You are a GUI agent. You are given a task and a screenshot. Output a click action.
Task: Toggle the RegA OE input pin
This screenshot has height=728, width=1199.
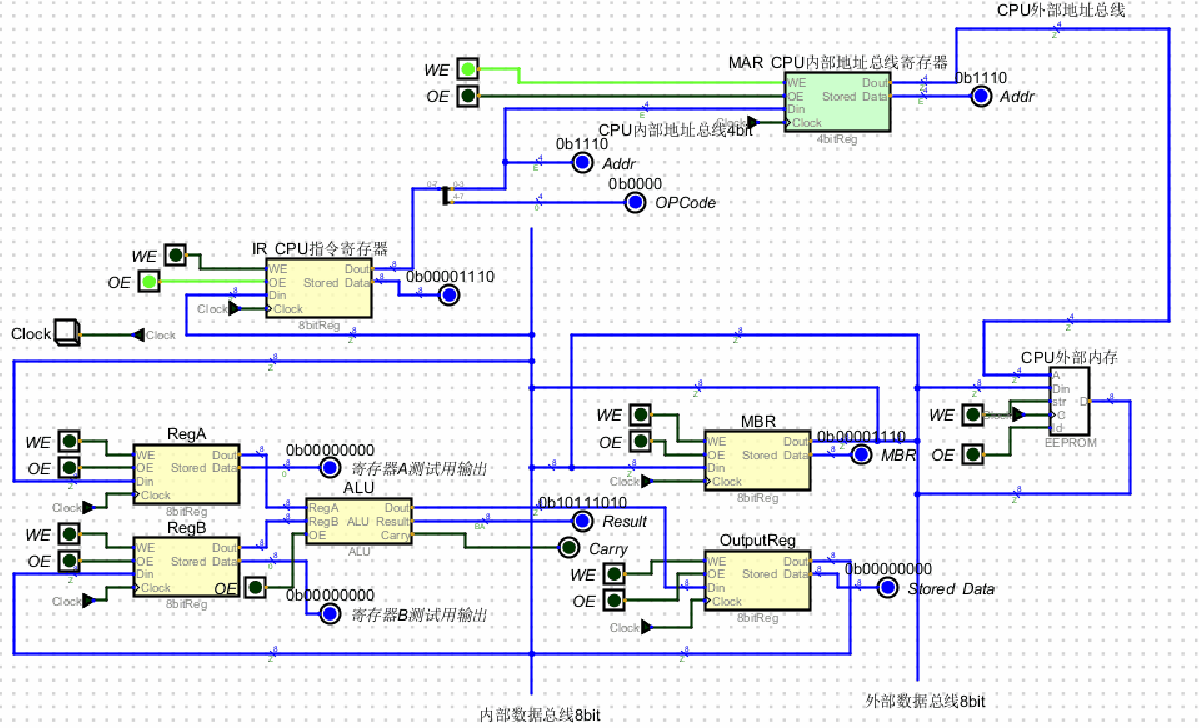pos(70,468)
